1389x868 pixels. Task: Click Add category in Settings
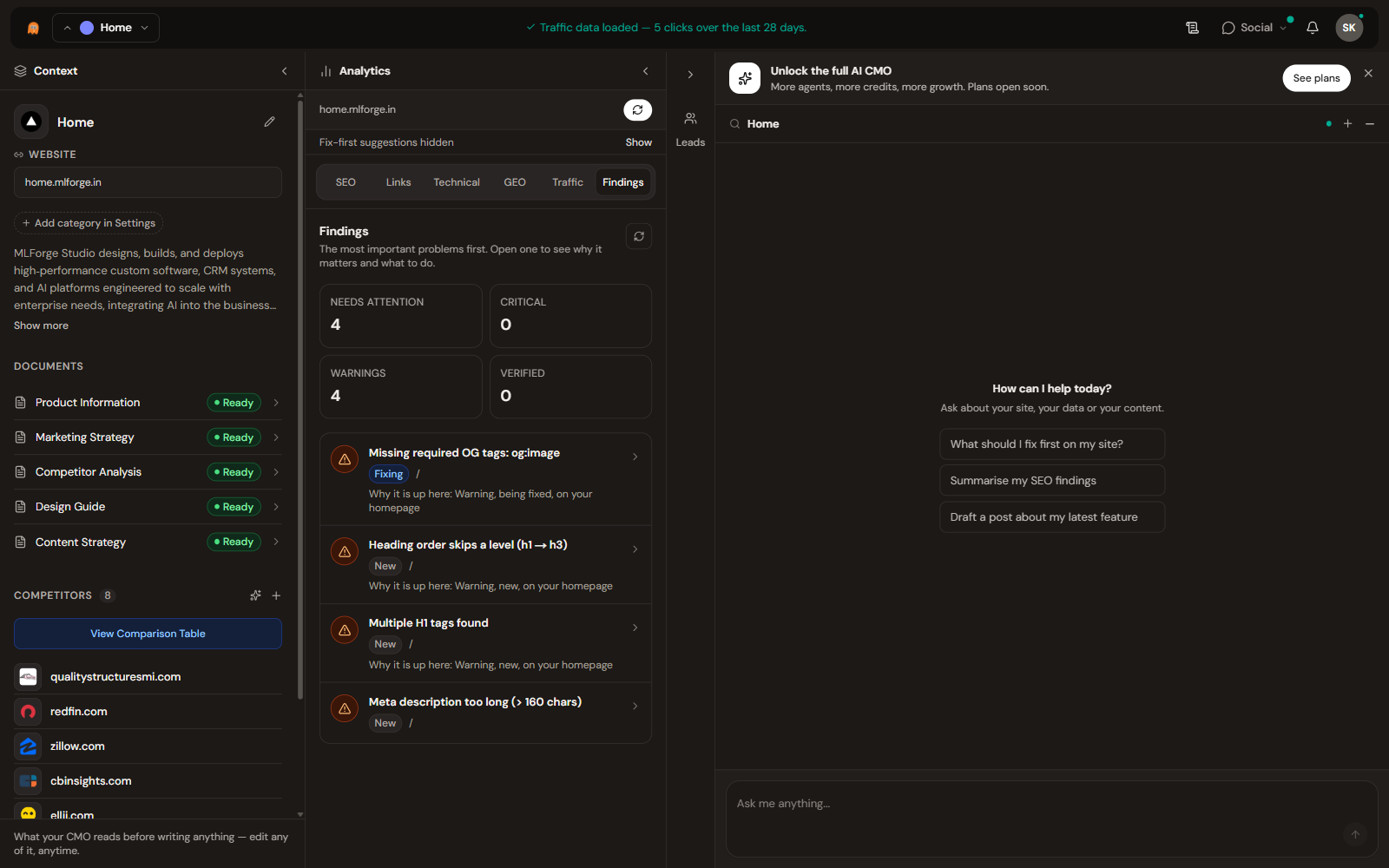[x=89, y=223]
